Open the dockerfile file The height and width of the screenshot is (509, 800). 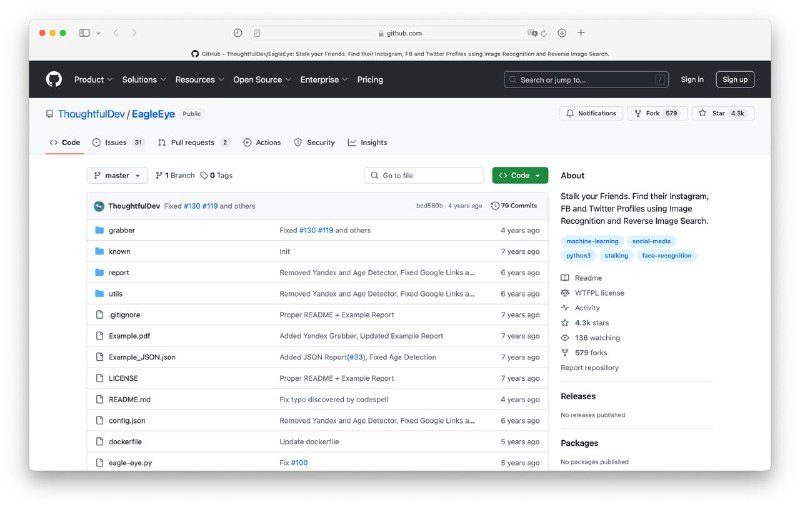[125, 442]
